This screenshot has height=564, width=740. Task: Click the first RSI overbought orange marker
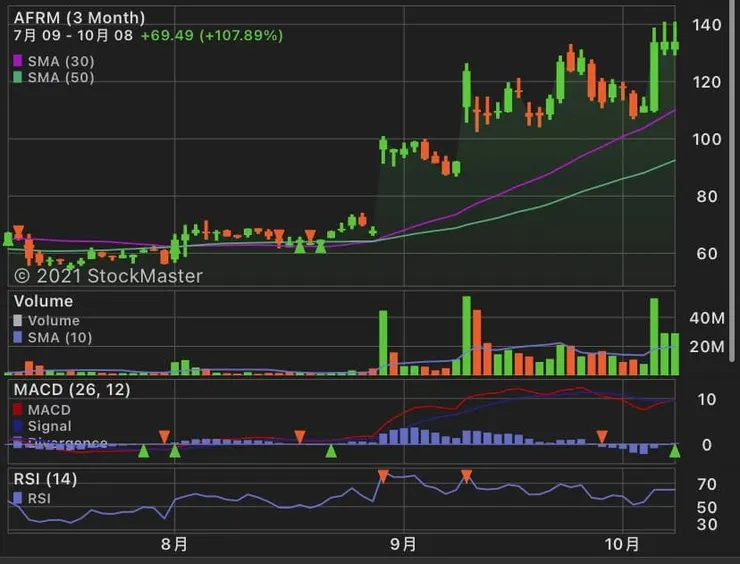383,476
